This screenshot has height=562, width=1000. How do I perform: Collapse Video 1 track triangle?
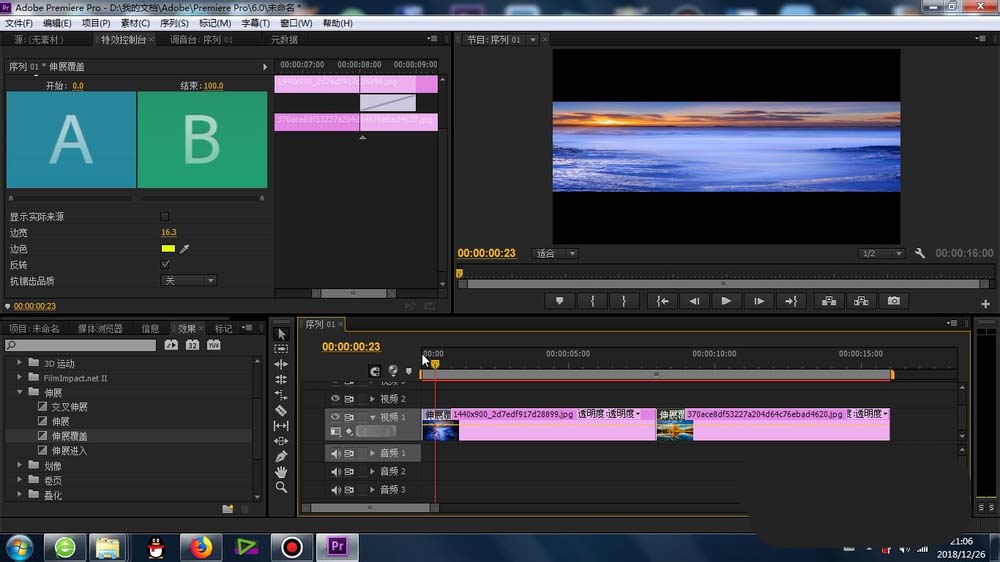[372, 417]
